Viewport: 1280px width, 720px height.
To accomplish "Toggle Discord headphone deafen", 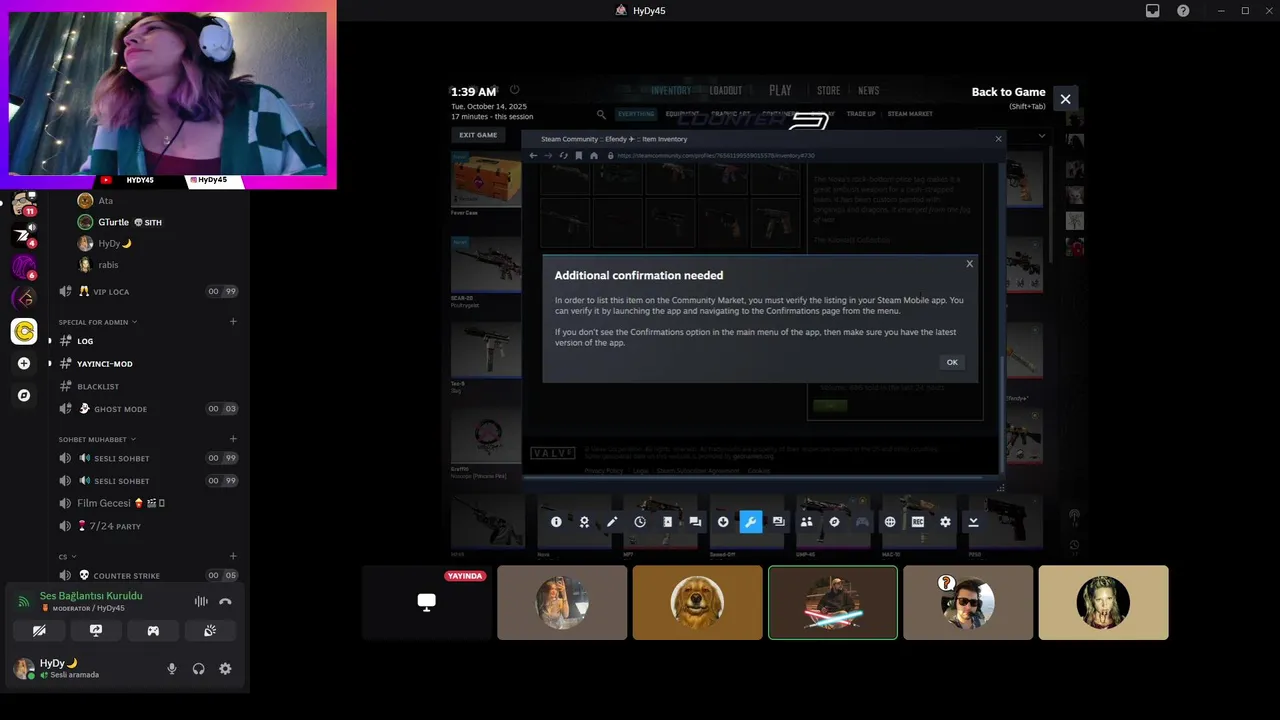I will point(198,669).
